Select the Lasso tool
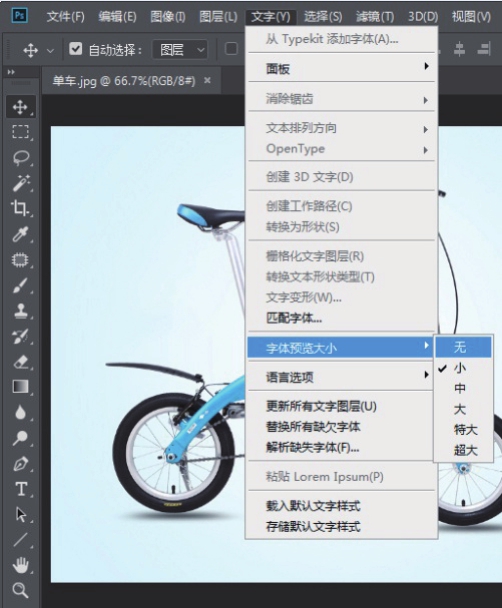Screen dimensions: 502x608 [21, 157]
